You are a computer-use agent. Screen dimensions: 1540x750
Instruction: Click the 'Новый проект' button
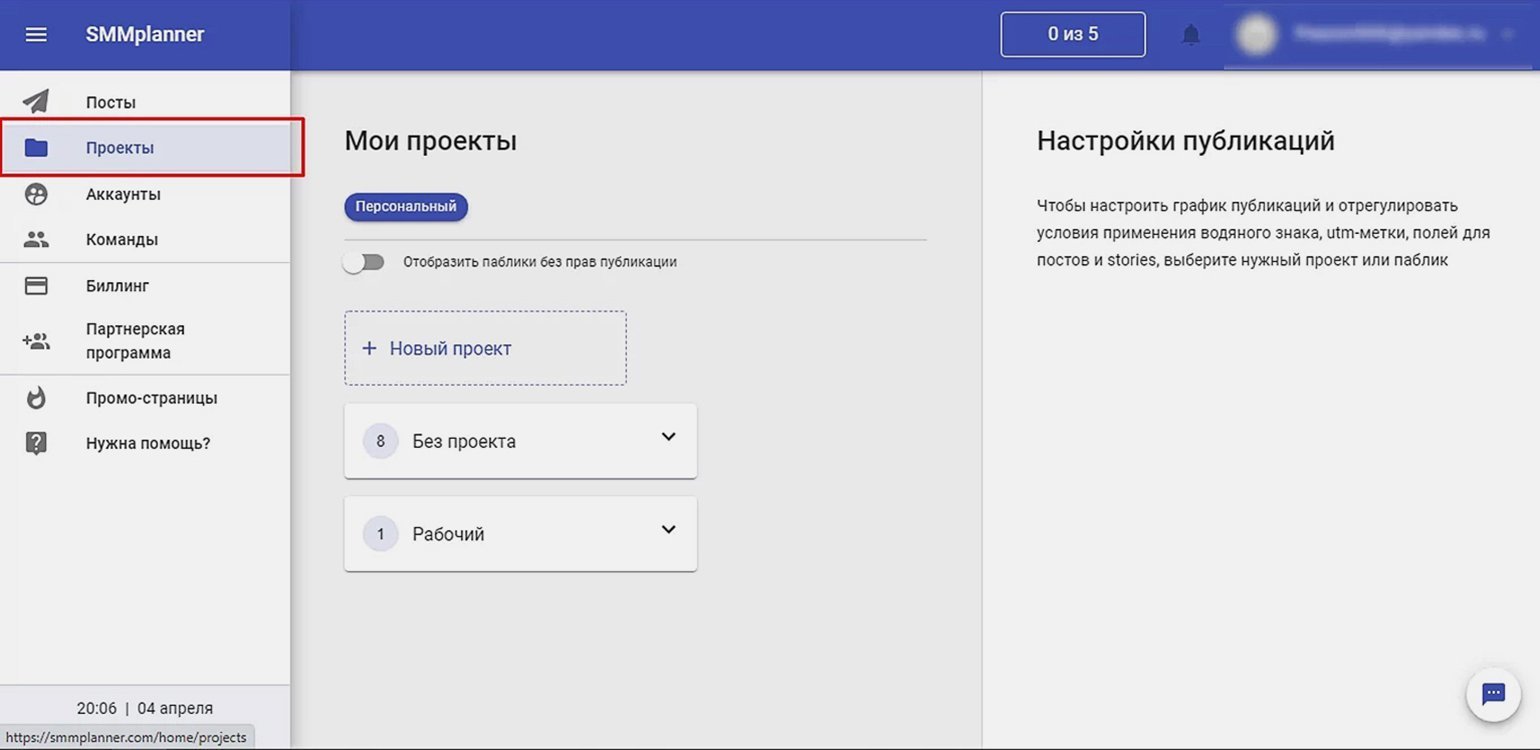click(x=485, y=348)
